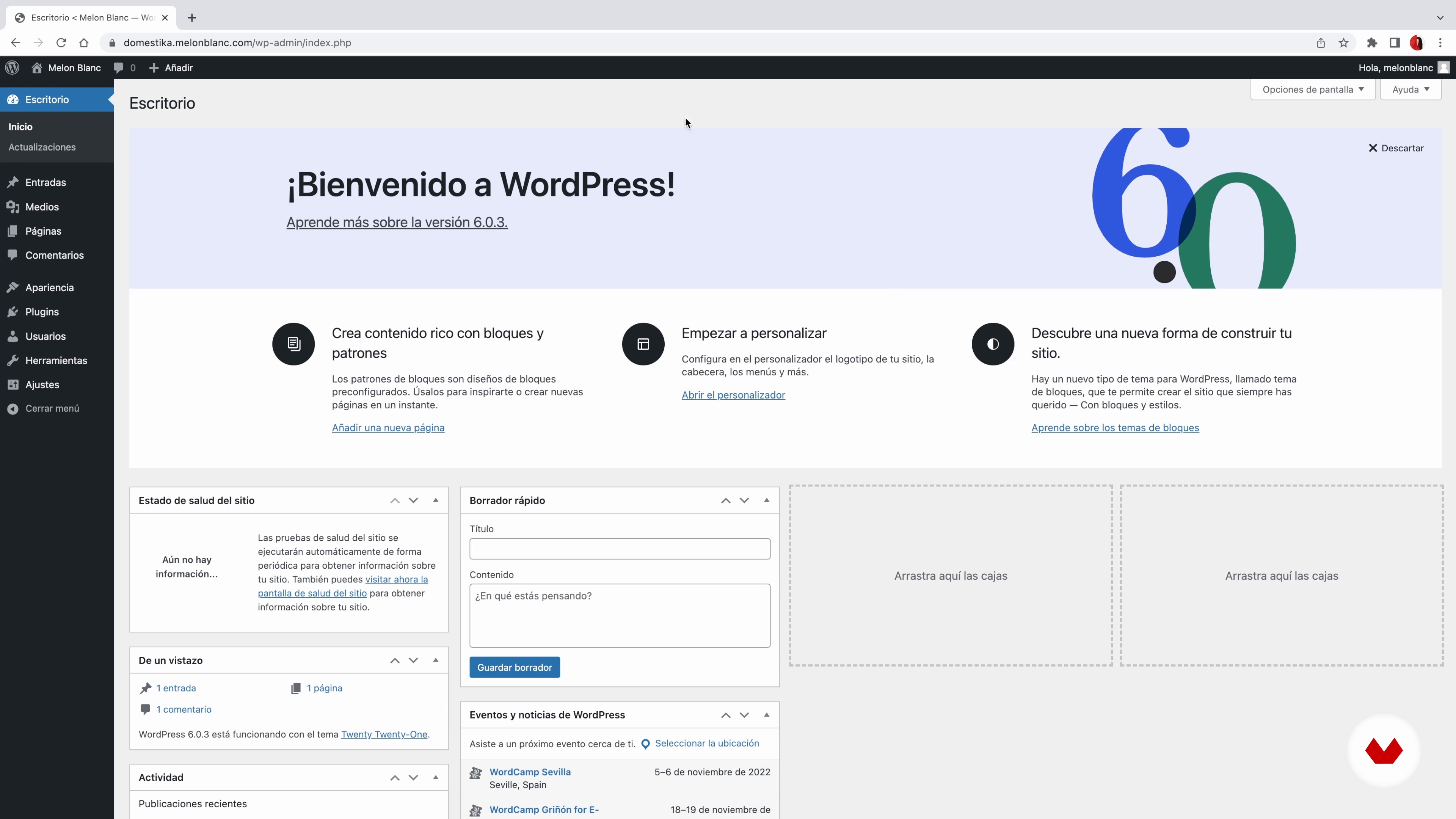Open WordCamp Griñón for E- event link
The height and width of the screenshot is (819, 1456).
click(x=544, y=810)
